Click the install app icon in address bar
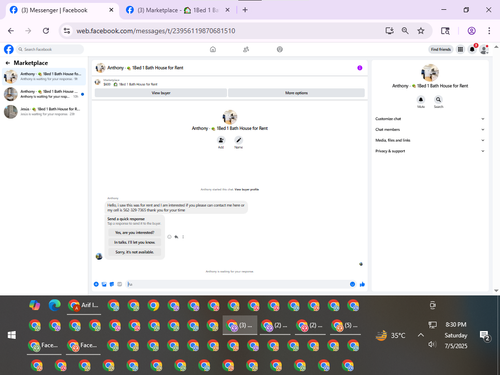 point(389,31)
